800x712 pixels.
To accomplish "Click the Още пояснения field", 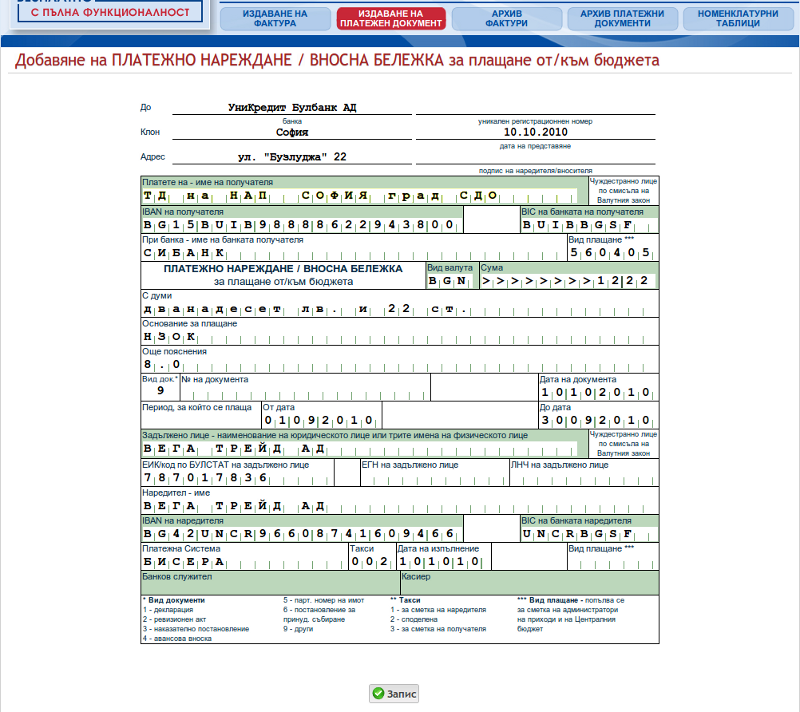I will (x=400, y=365).
